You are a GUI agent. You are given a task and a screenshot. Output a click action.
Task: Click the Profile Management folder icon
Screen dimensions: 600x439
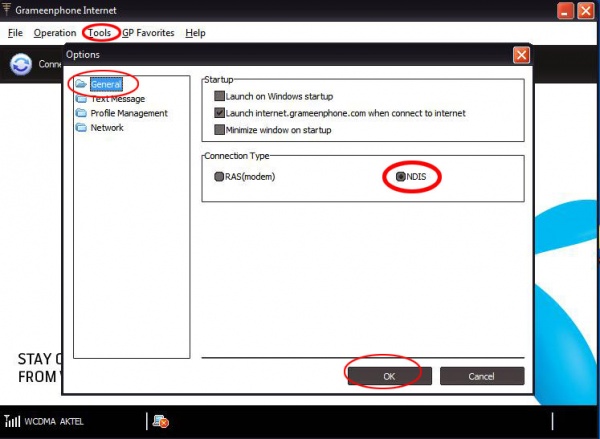[81, 113]
